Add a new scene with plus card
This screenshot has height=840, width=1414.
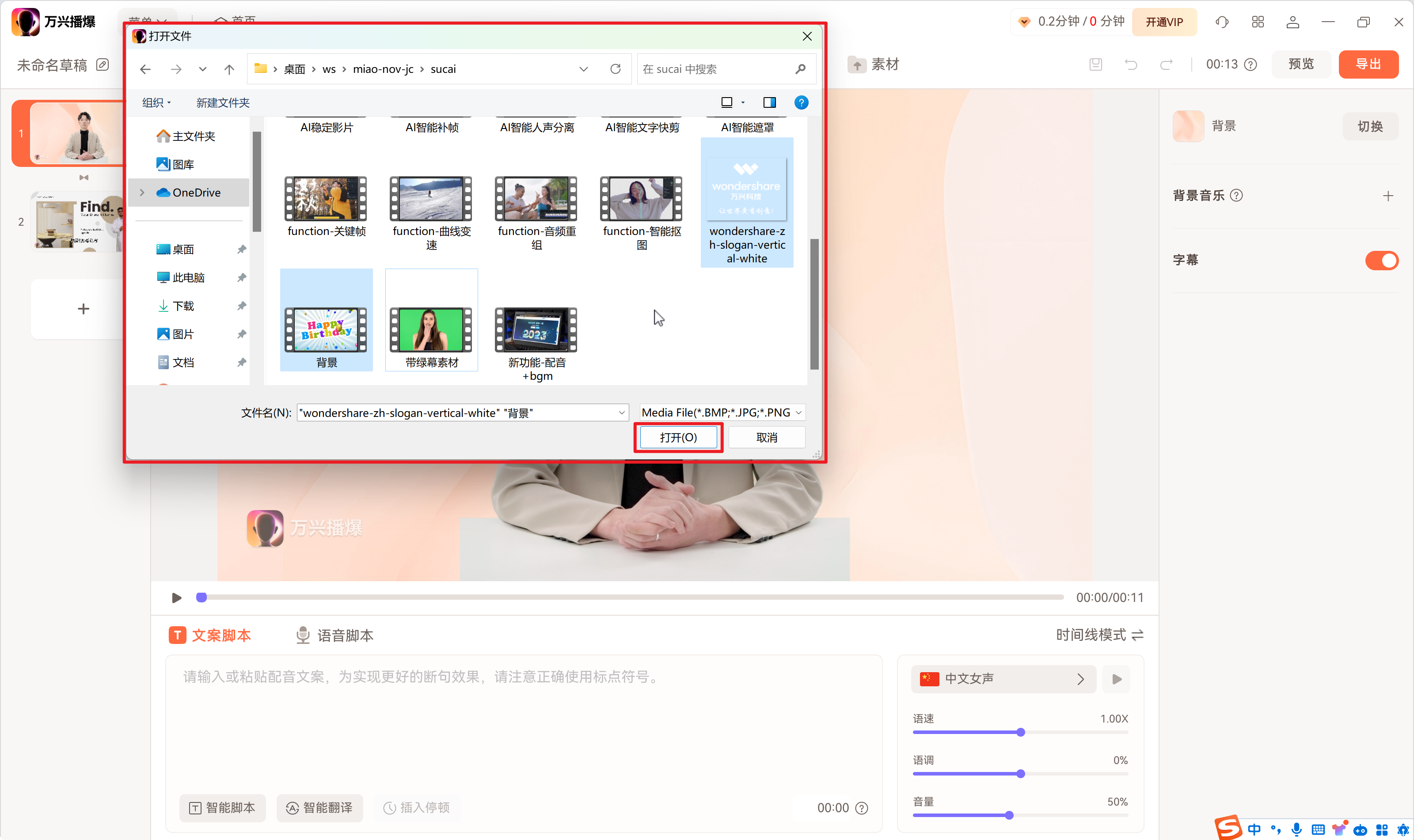[x=83, y=309]
